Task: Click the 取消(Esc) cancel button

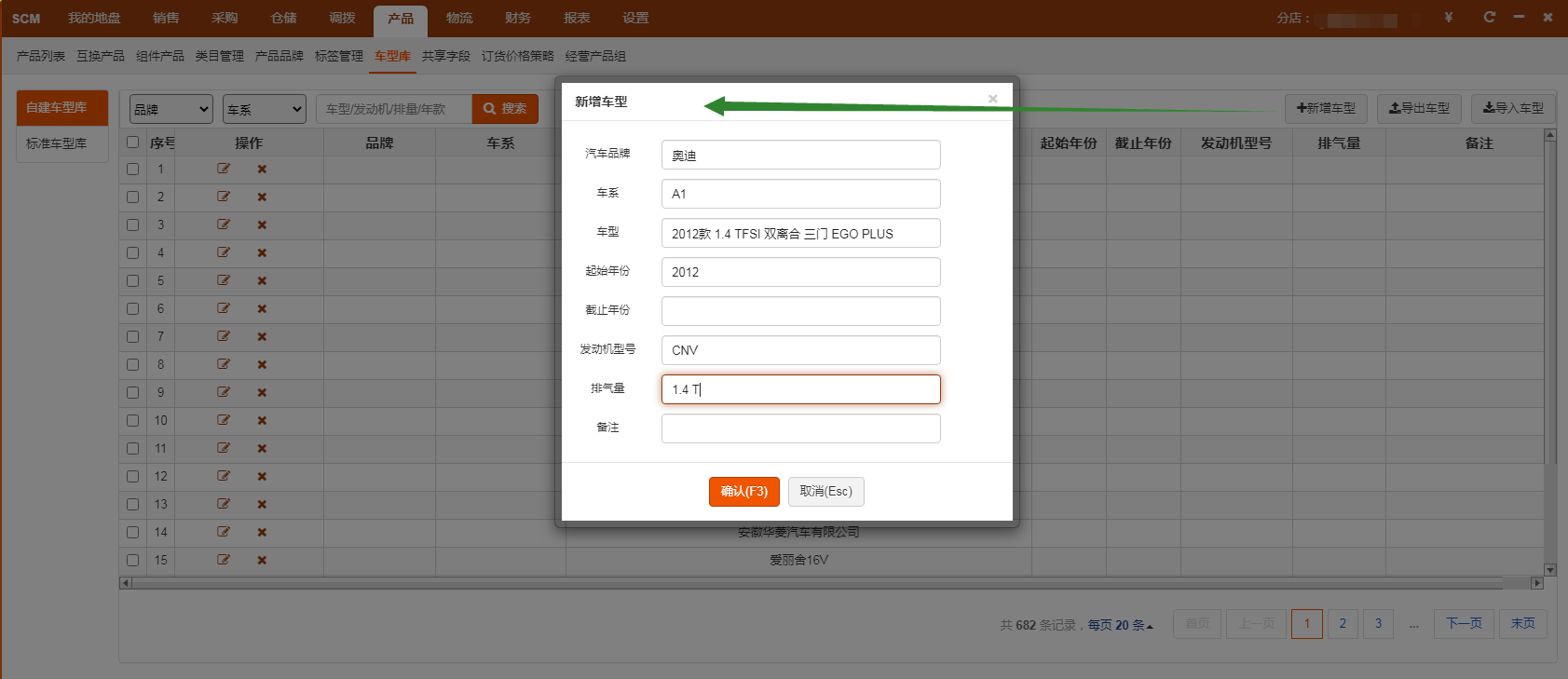Action: [825, 491]
